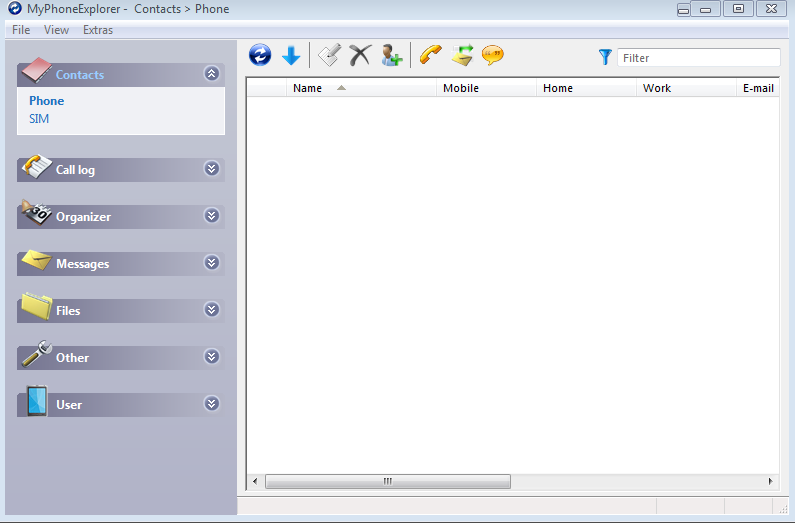795x523 pixels.
Task: Click the scrollbar right arrow
Action: (x=771, y=481)
